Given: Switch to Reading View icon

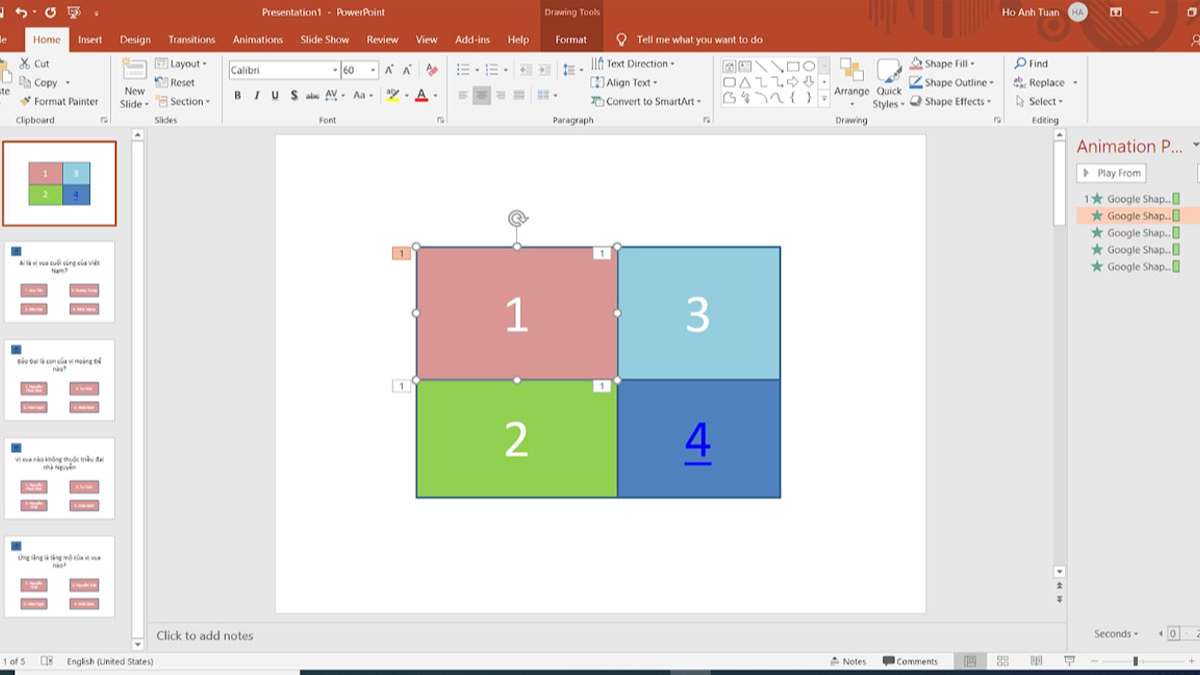Looking at the screenshot, I should coord(1035,661).
